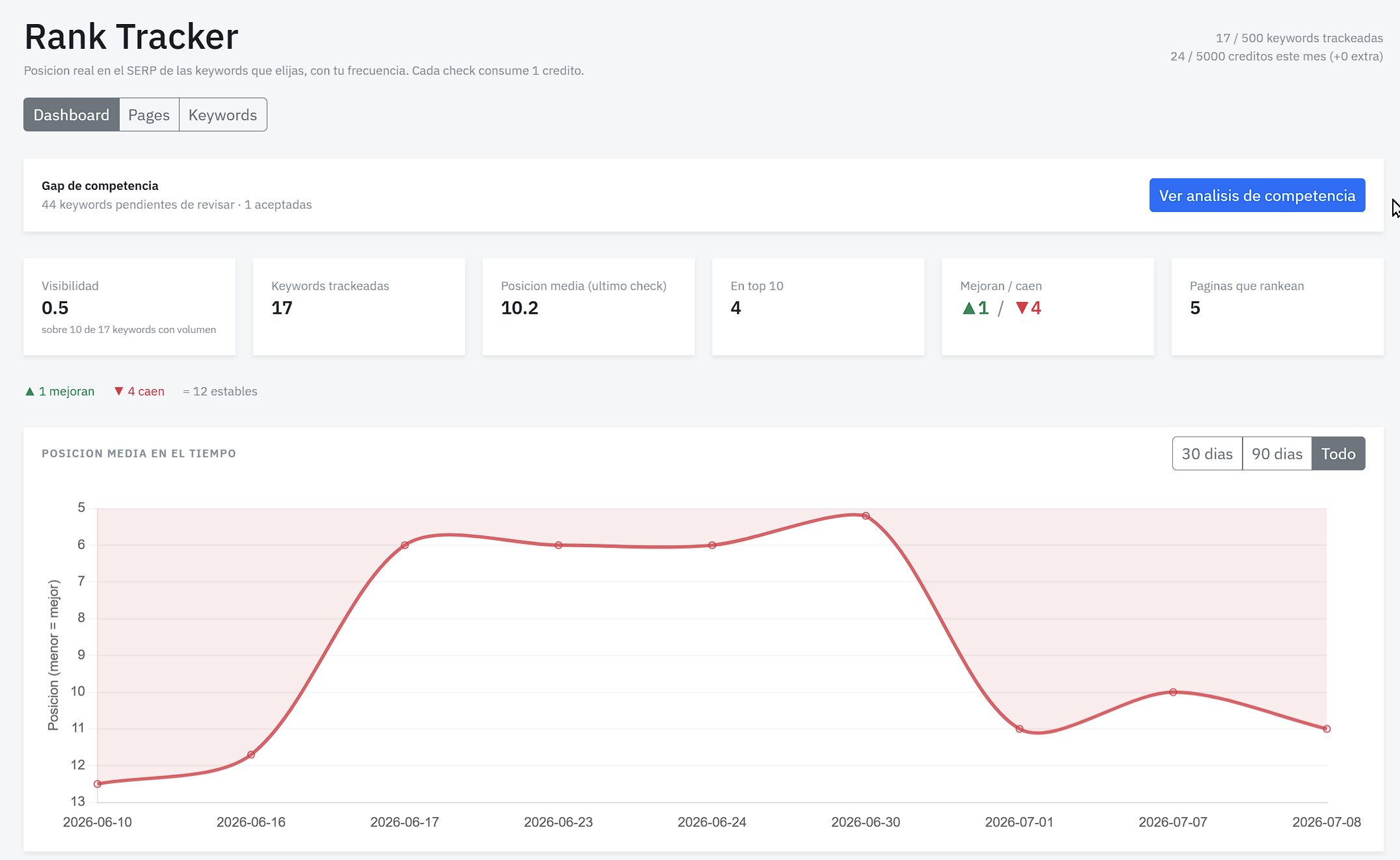
Task: Click the '1 mejoran' text
Action: click(66, 392)
